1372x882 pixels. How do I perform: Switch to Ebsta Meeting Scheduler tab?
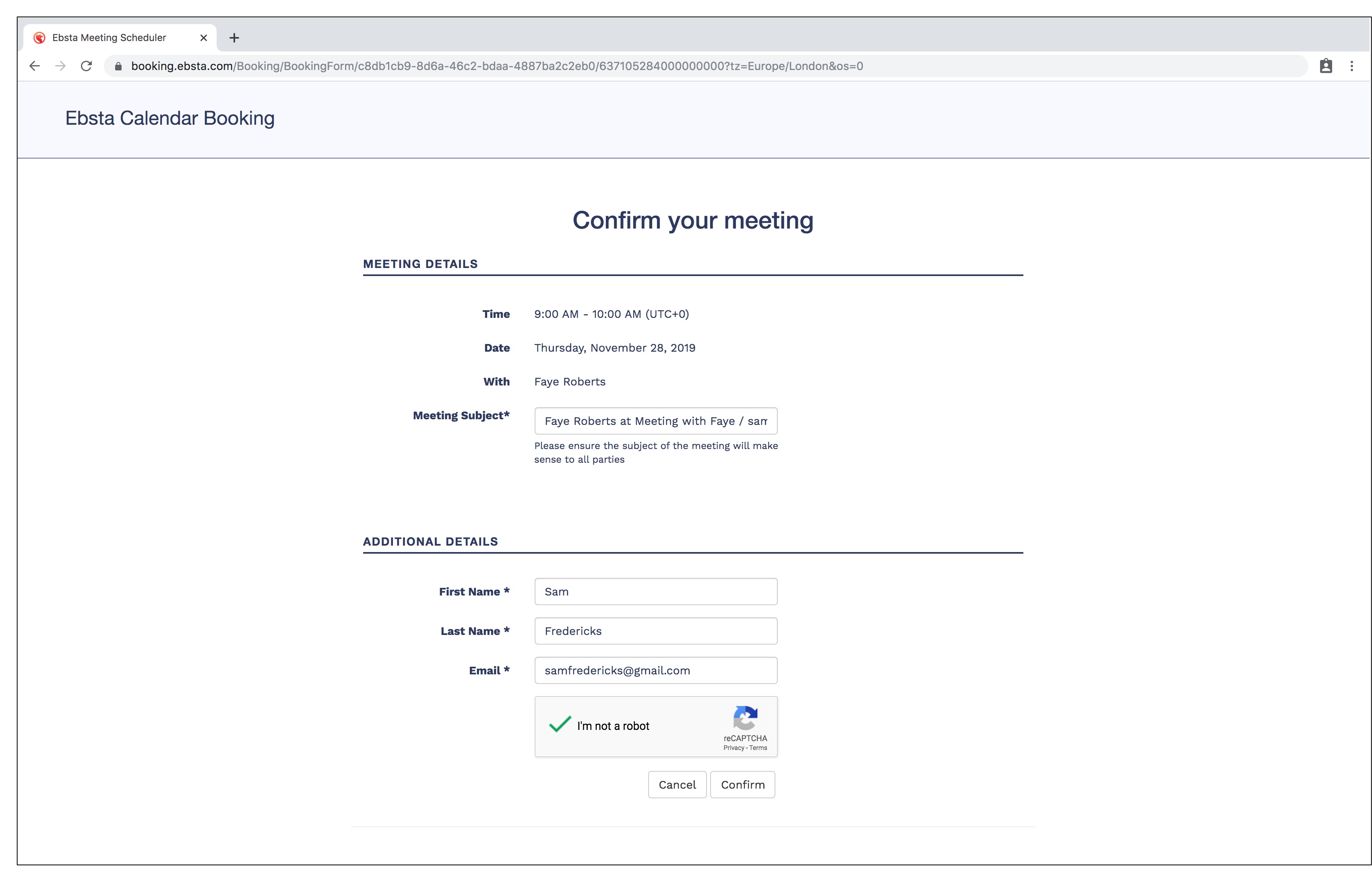(x=109, y=38)
